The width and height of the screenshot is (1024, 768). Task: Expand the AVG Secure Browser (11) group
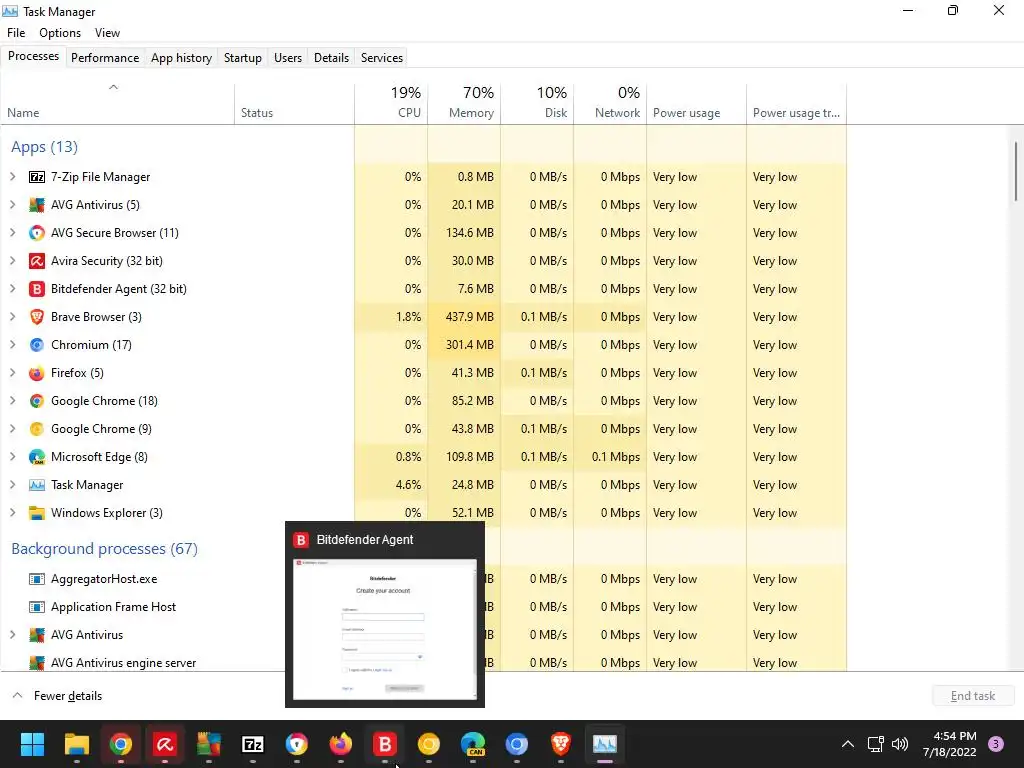click(x=12, y=233)
